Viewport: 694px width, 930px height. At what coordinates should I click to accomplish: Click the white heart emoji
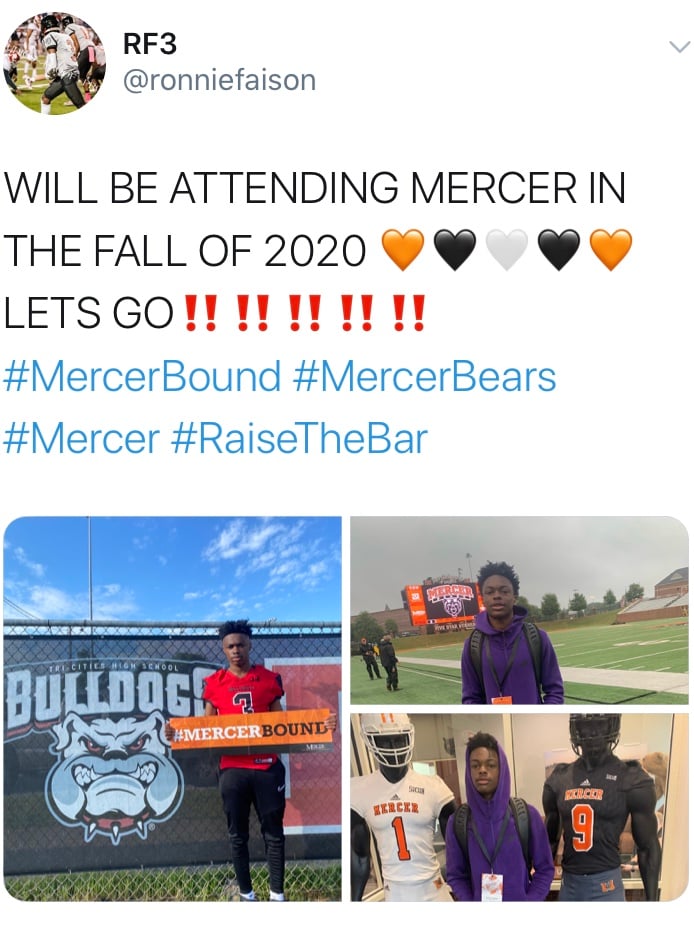(x=507, y=250)
